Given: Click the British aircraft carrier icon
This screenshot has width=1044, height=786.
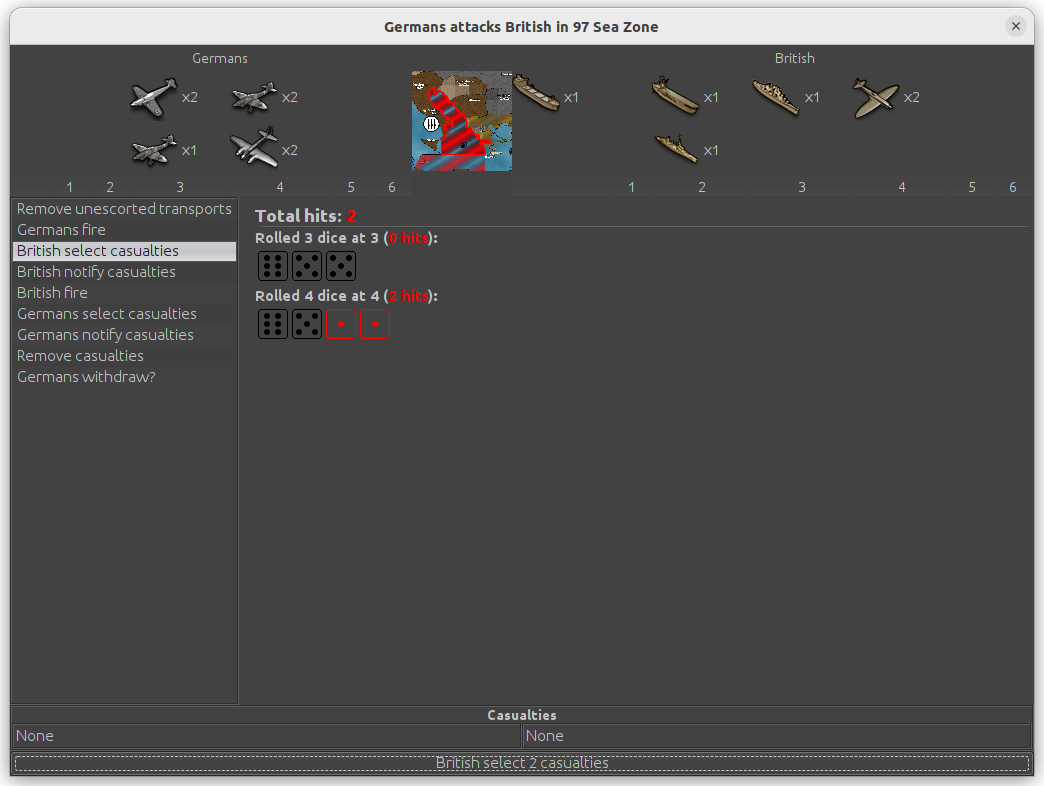Looking at the screenshot, I should coord(675,97).
